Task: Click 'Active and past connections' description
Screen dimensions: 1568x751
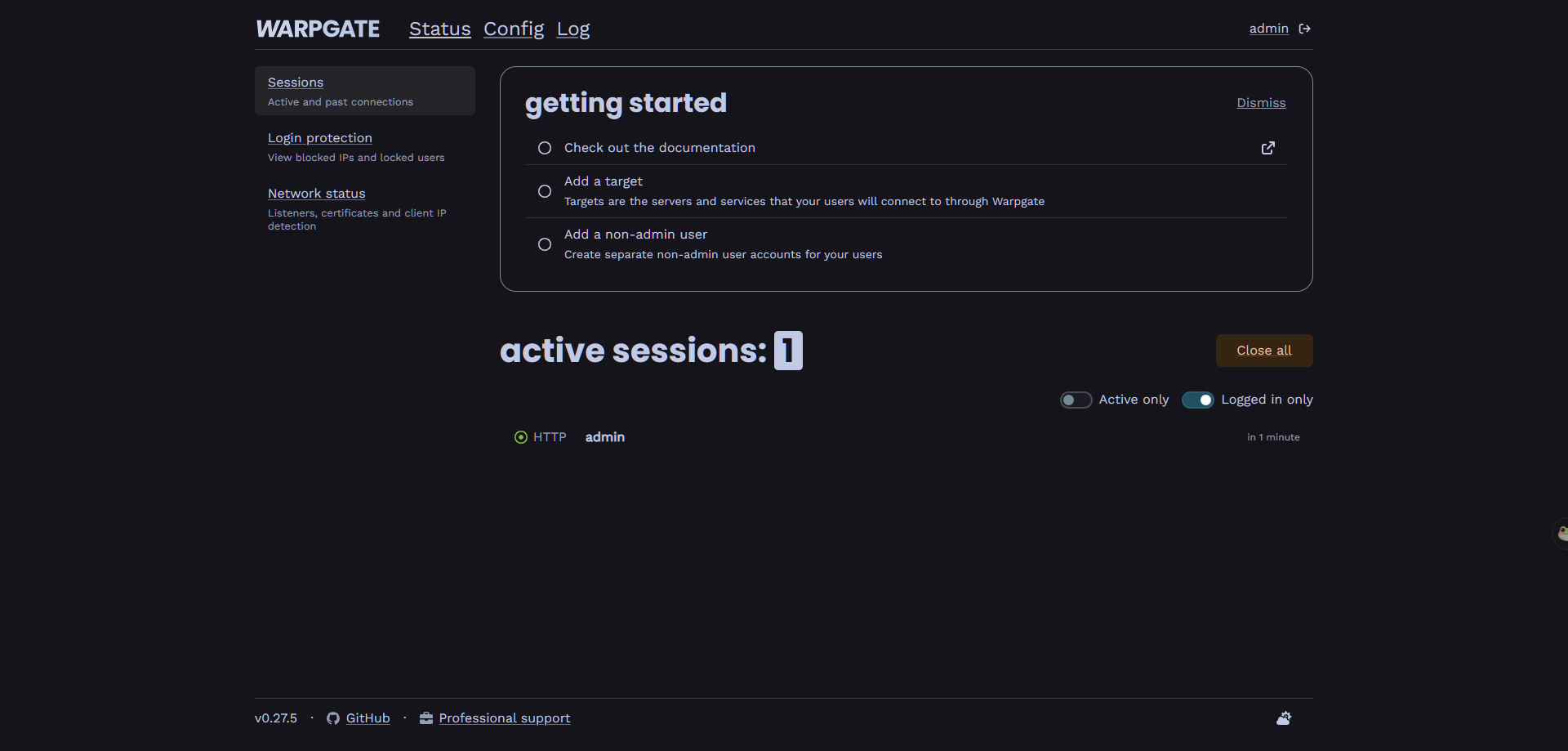Action: tap(341, 102)
